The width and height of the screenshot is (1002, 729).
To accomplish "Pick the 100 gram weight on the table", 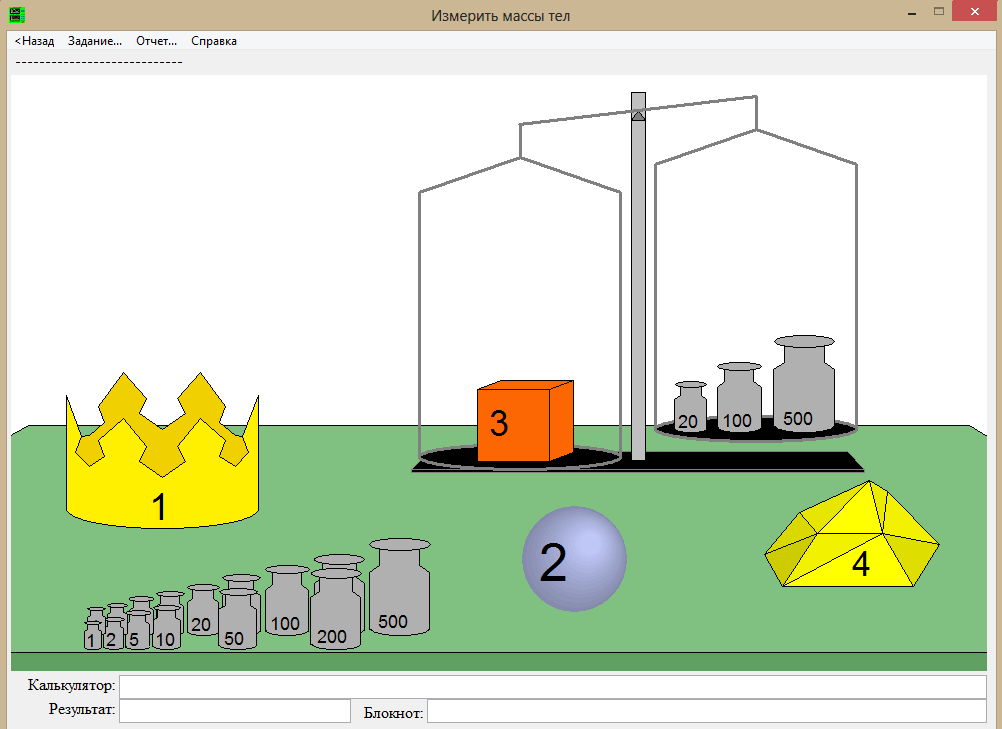I will [x=287, y=601].
